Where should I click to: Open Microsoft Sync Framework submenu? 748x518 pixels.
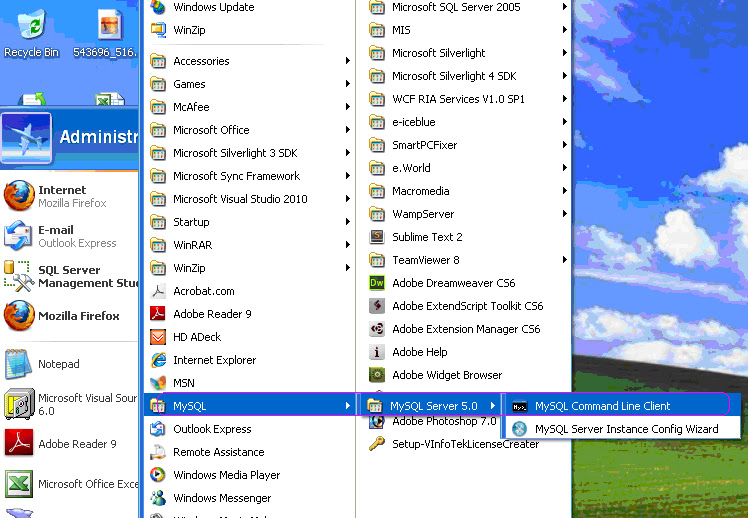[x=249, y=176]
